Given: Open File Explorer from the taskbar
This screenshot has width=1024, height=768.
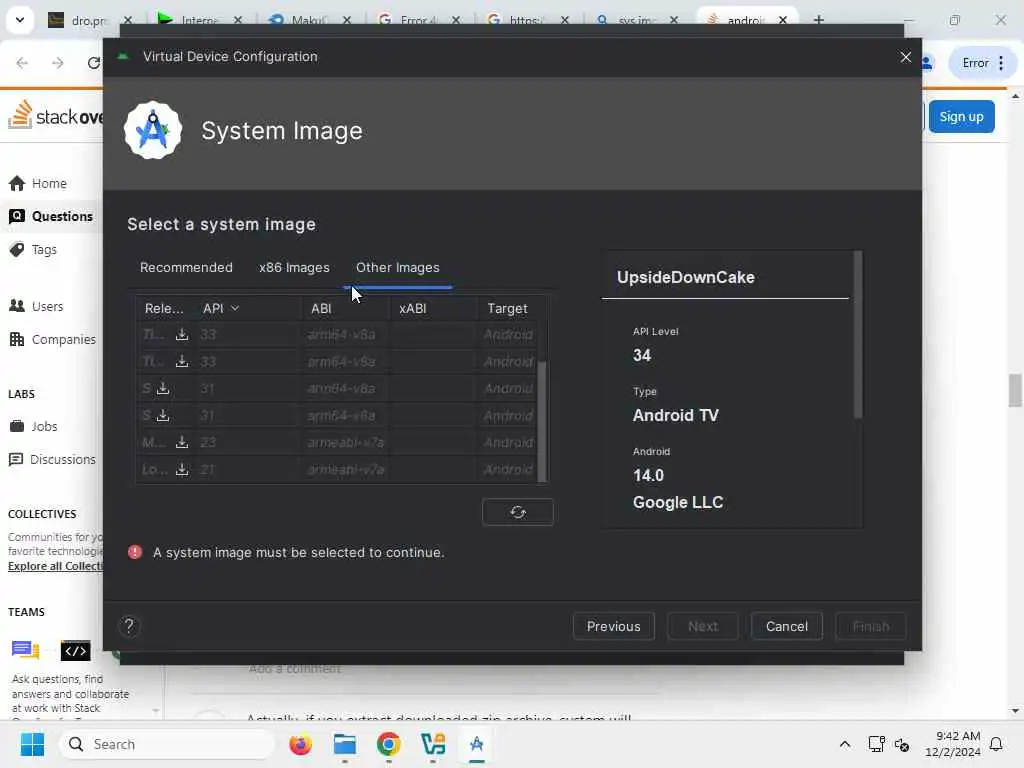Looking at the screenshot, I should coord(345,744).
